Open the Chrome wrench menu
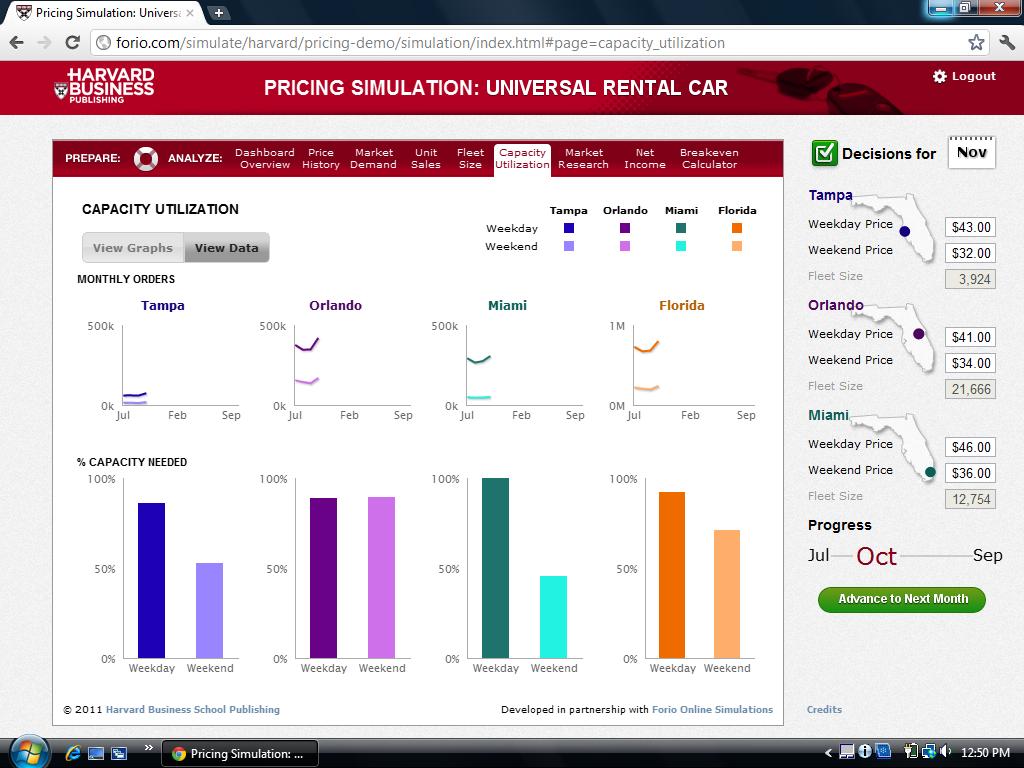 (1007, 43)
